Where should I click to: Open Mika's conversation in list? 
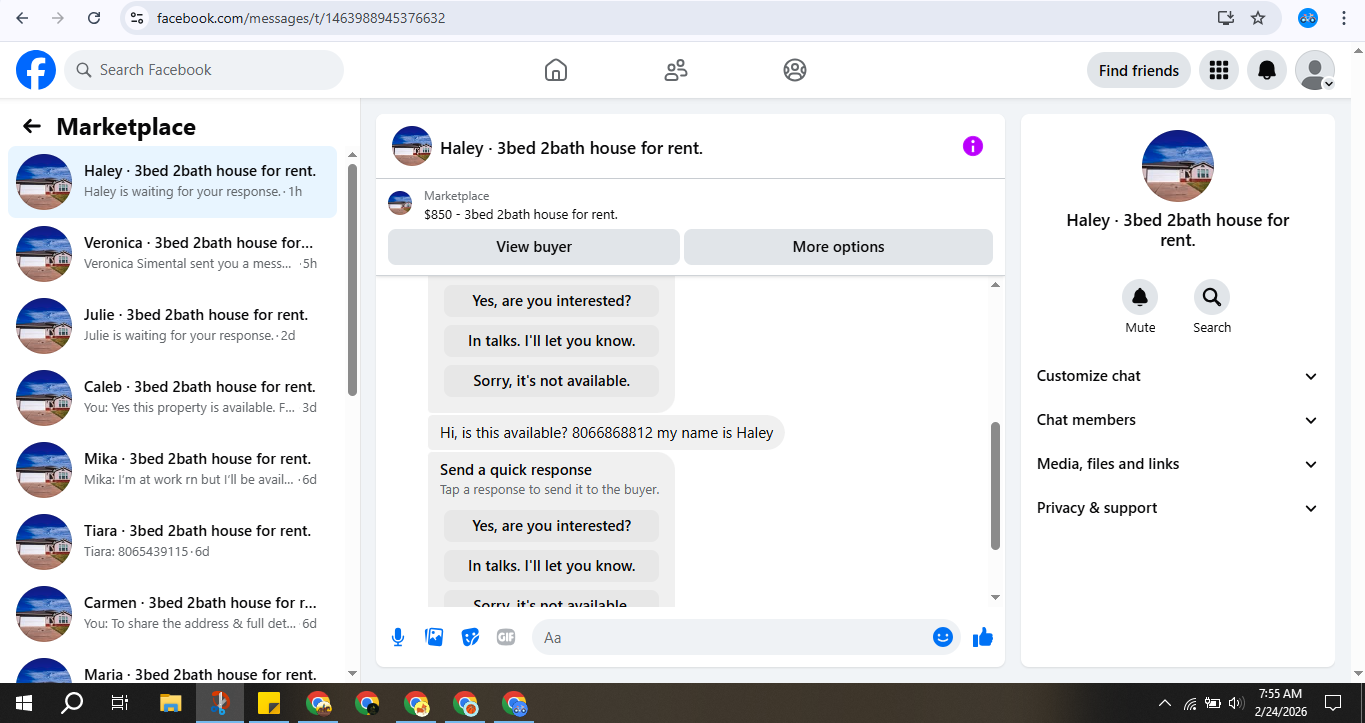click(x=172, y=470)
